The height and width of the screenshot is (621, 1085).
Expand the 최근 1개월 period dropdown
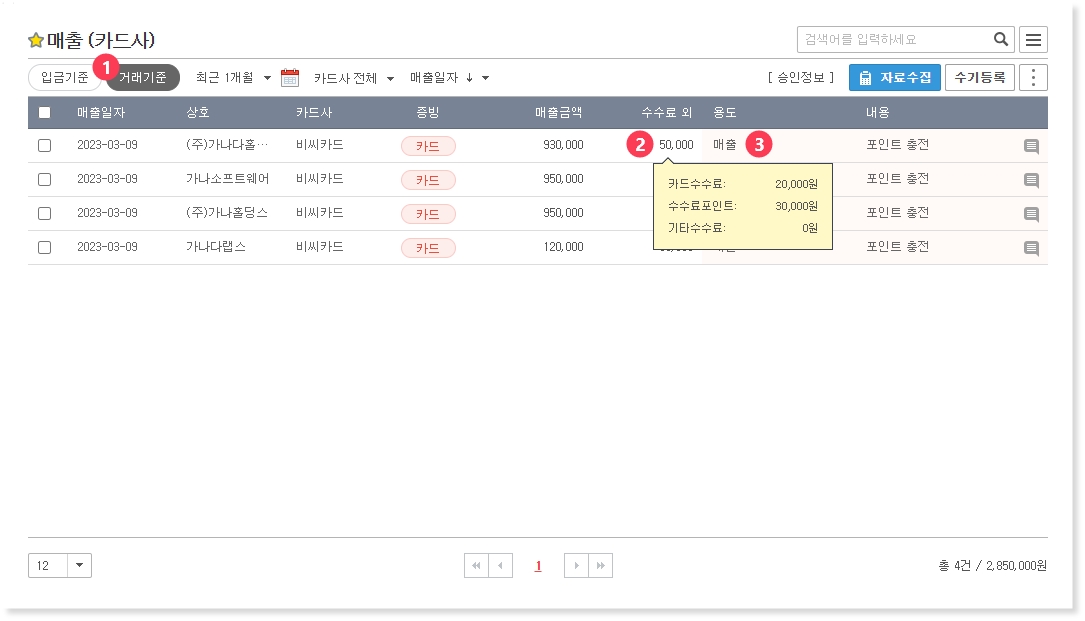click(x=233, y=78)
